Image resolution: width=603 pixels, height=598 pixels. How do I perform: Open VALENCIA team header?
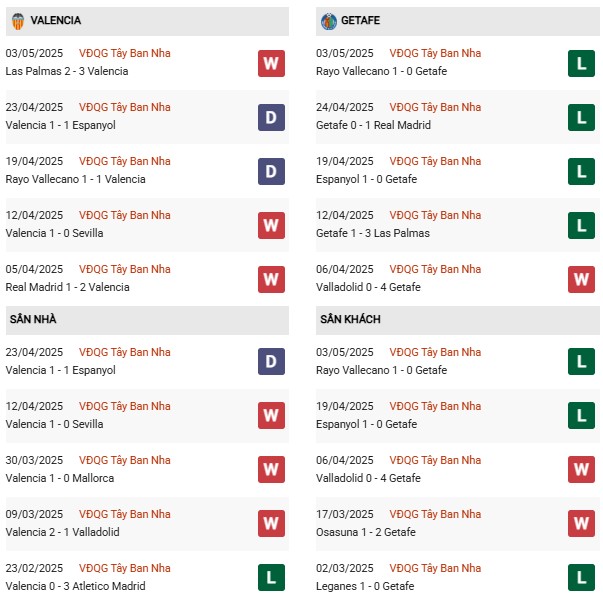coord(147,22)
